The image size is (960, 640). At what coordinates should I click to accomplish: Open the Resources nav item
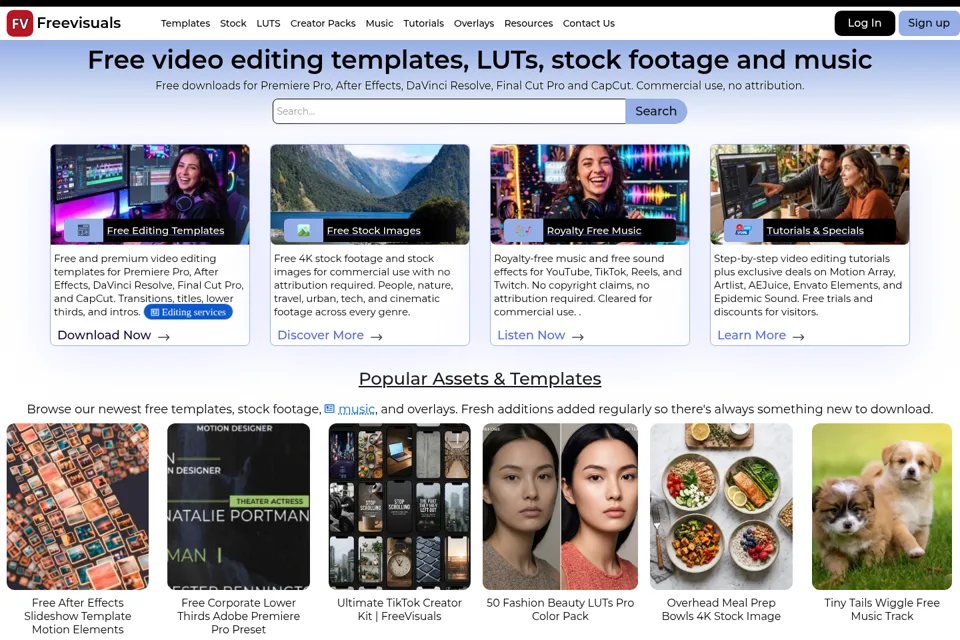pyautogui.click(x=528, y=23)
